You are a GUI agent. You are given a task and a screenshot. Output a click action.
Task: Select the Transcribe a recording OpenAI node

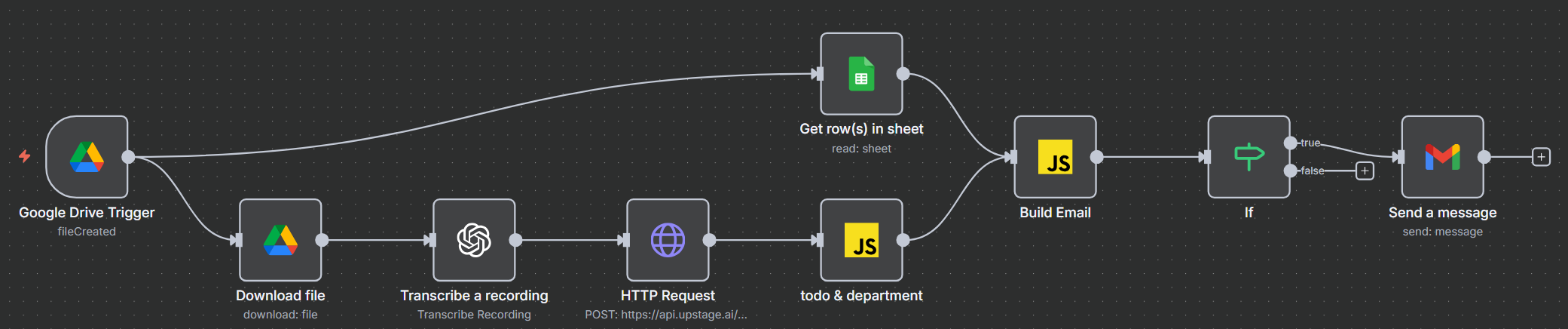point(474,240)
